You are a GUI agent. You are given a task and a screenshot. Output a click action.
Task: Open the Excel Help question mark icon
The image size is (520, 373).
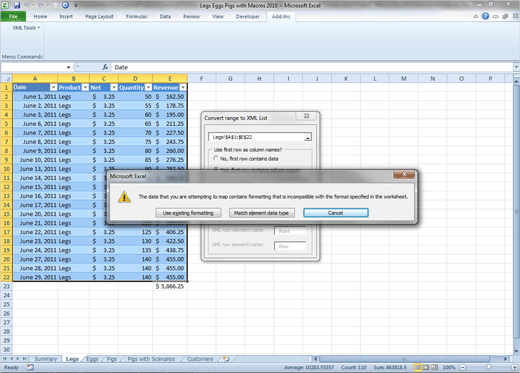[x=485, y=16]
